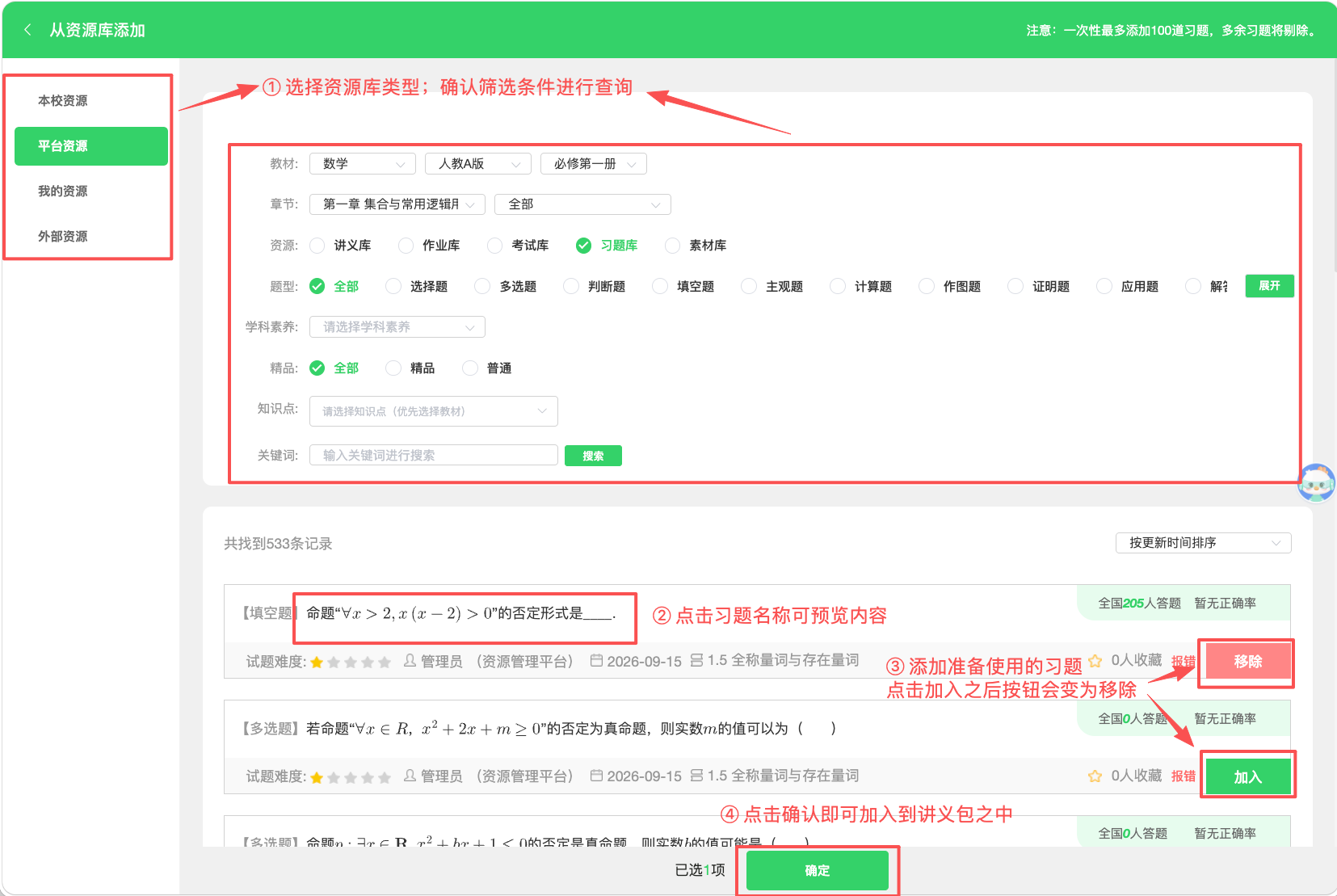Click favorite star of the 若命题 多选题 question
Image resolution: width=1337 pixels, height=896 pixels.
[1095, 776]
